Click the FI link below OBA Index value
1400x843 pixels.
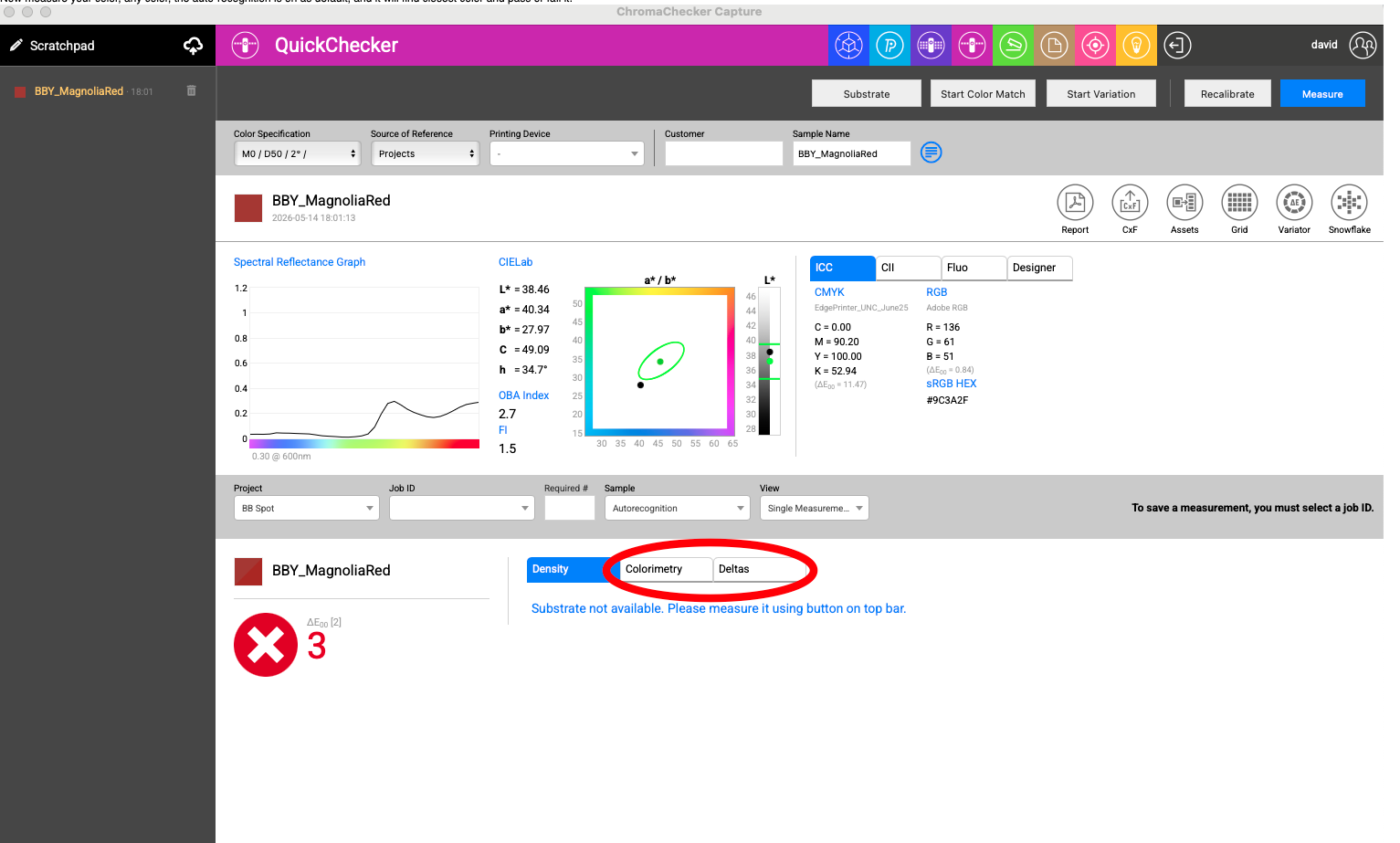coord(502,430)
